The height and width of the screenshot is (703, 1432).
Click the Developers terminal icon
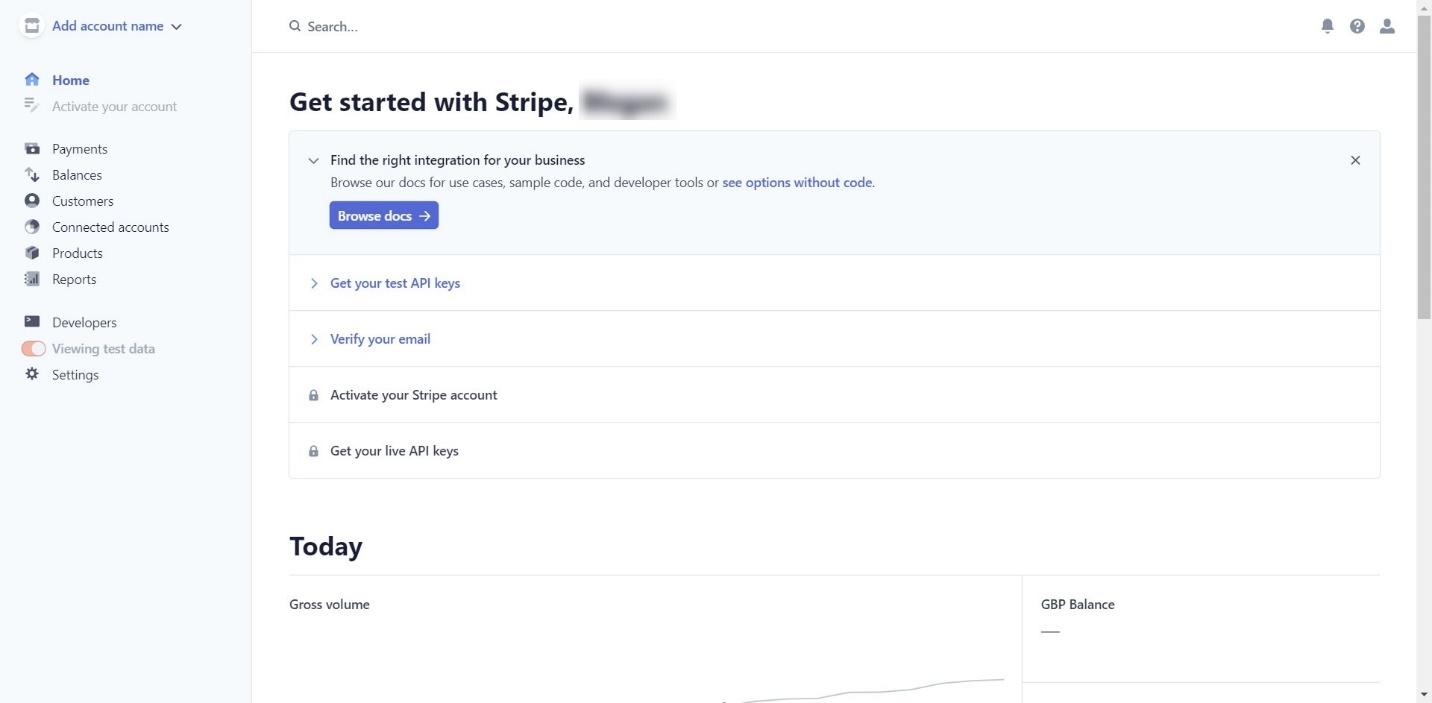click(32, 321)
